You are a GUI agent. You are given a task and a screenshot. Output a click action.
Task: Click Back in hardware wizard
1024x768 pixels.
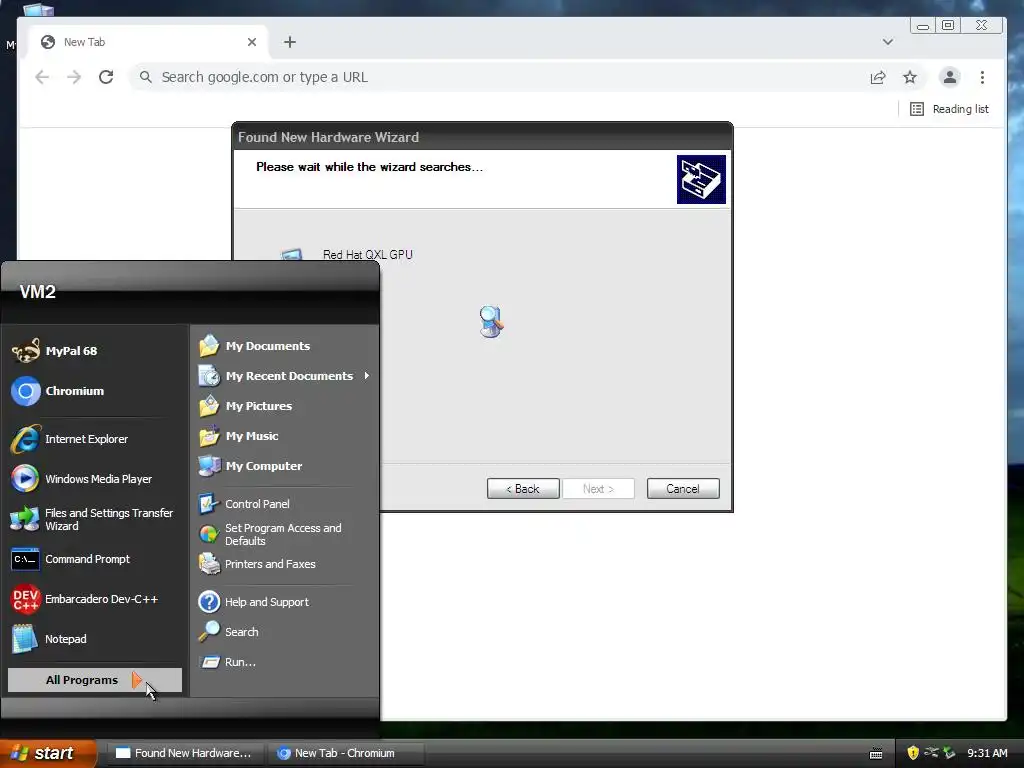tap(523, 488)
